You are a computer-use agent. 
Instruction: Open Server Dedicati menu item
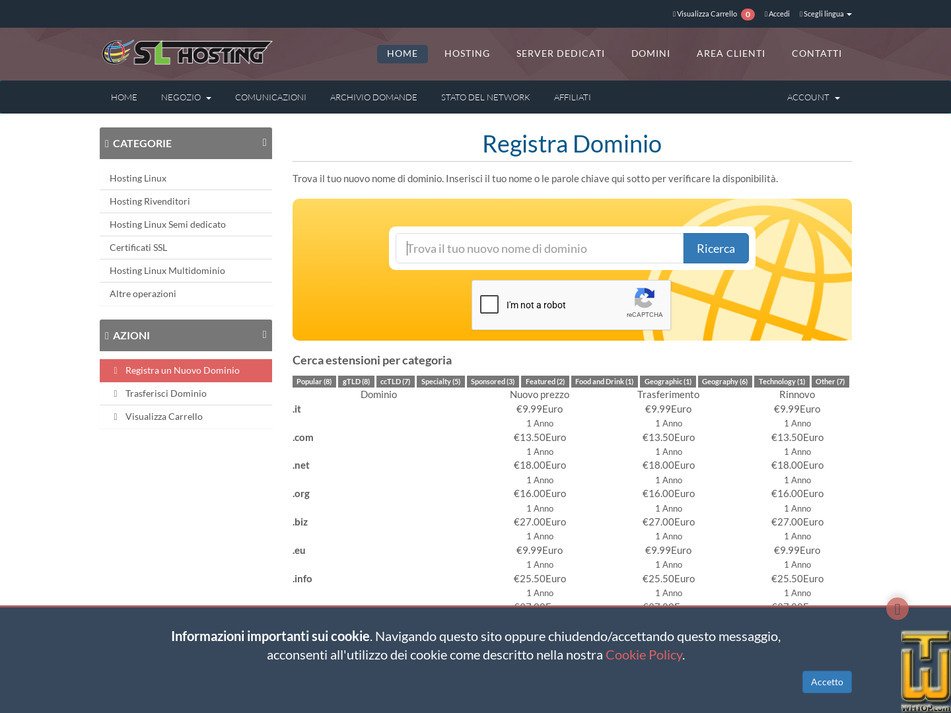(560, 53)
